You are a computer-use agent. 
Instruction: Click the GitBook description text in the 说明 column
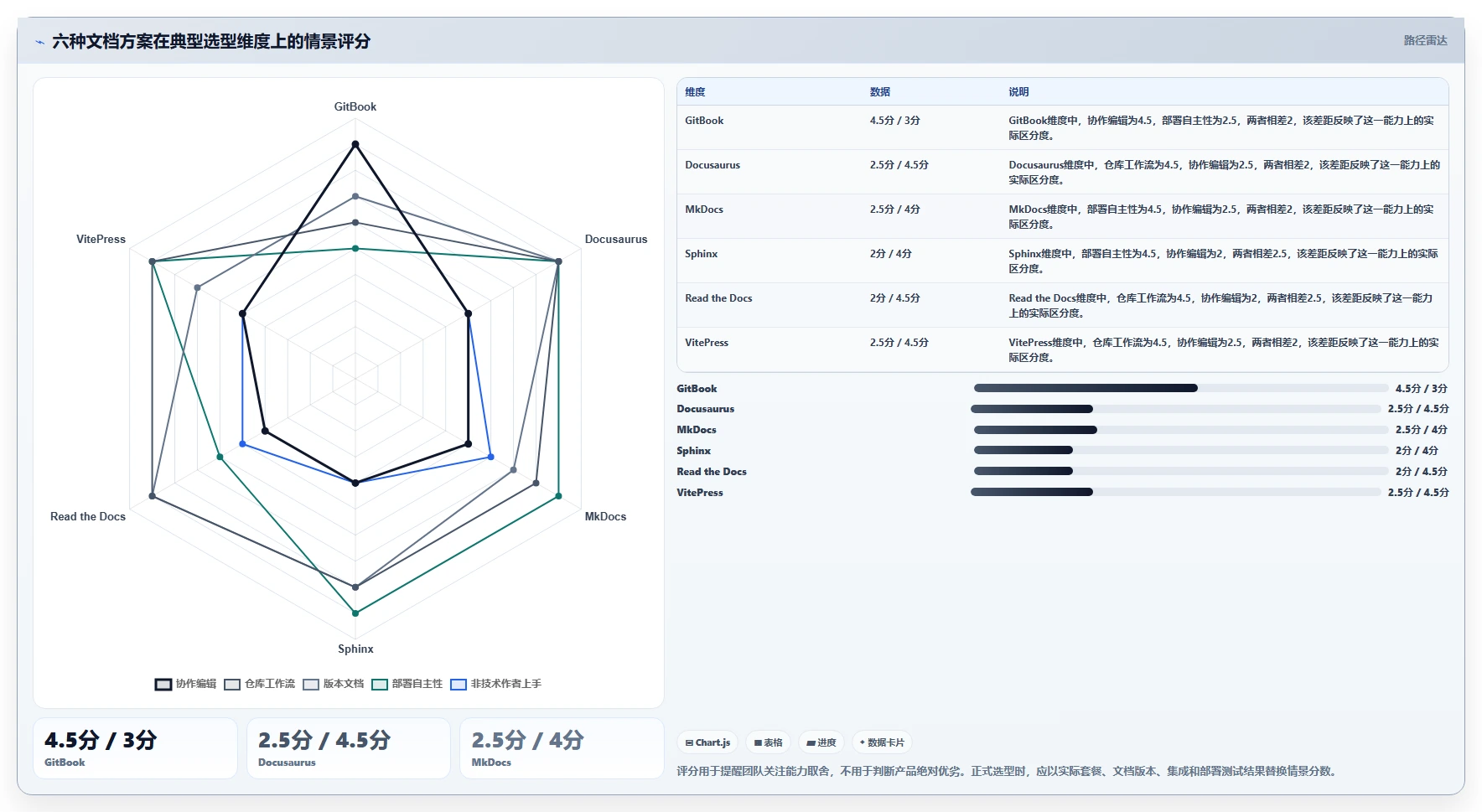coord(1221,127)
